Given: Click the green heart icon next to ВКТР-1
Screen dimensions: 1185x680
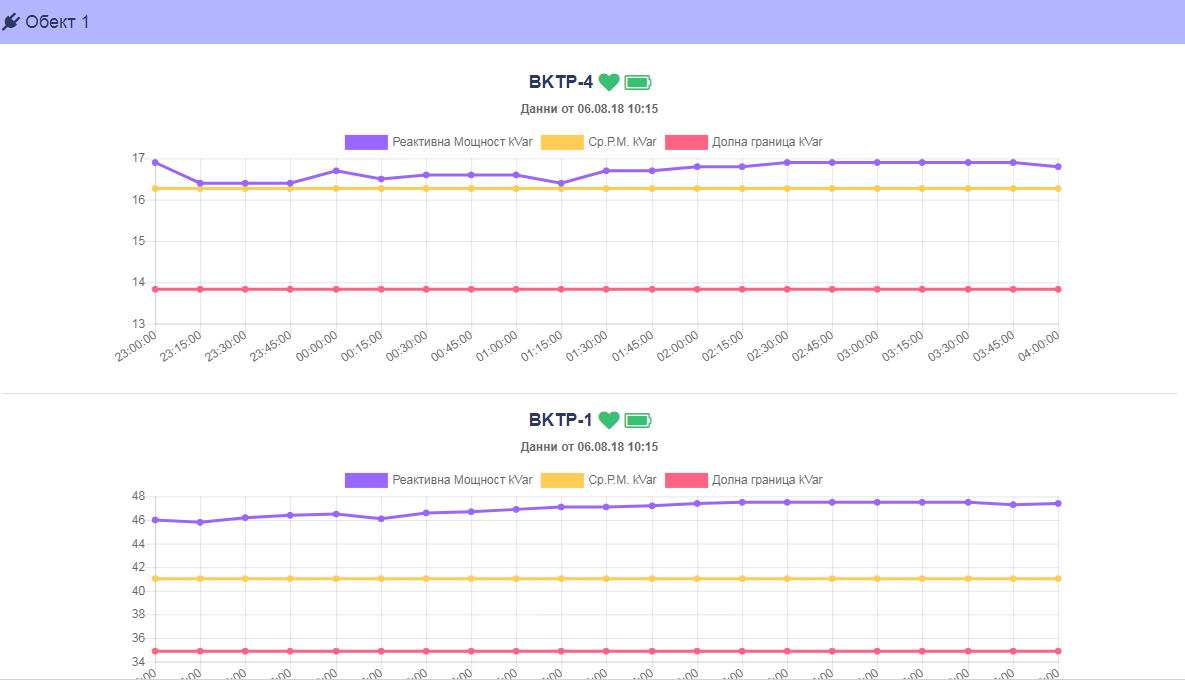Looking at the screenshot, I should [x=608, y=419].
